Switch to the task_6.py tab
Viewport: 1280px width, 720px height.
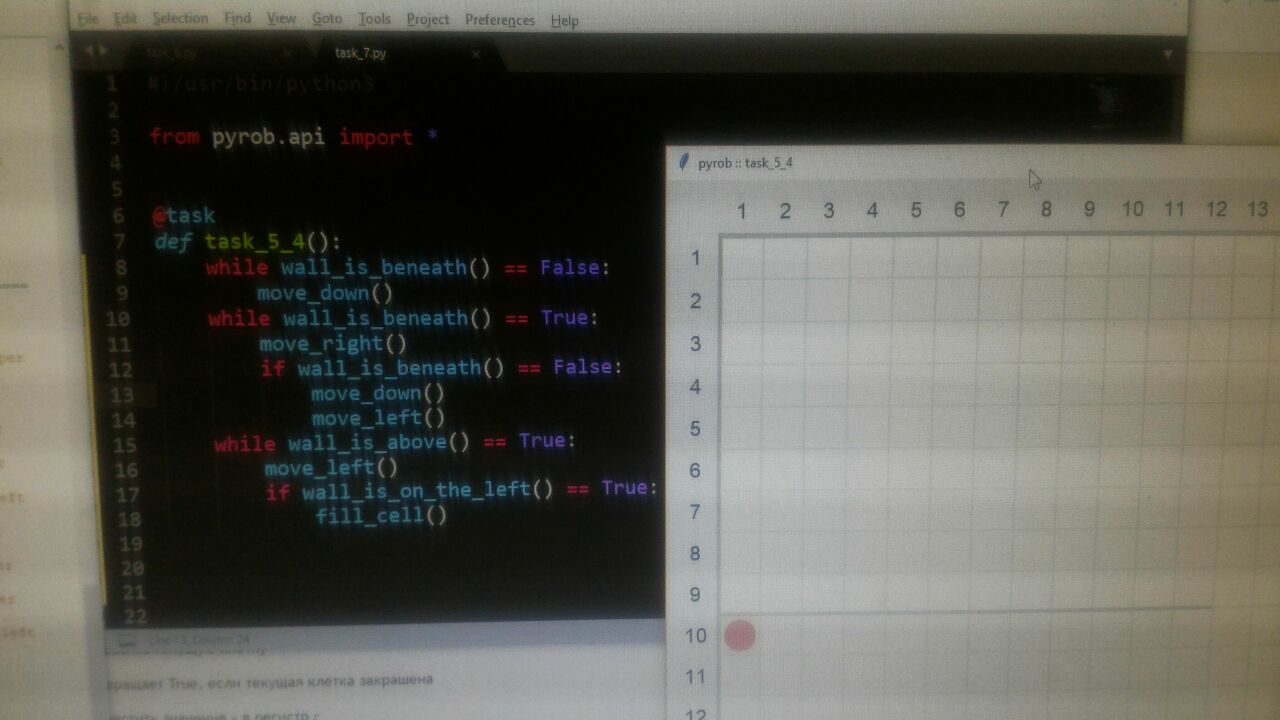pyautogui.click(x=172, y=53)
